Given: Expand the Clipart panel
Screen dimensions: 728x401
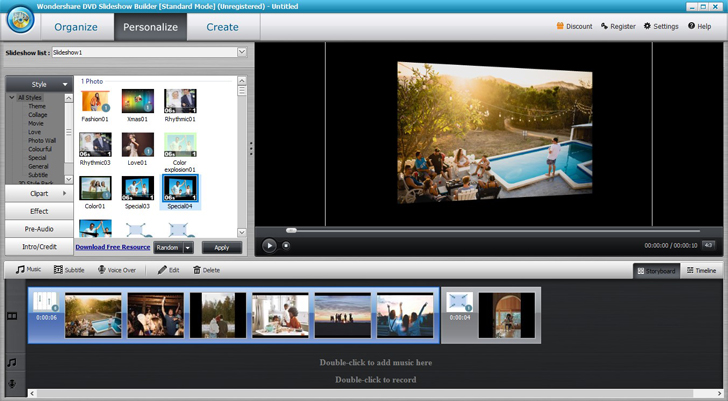Looking at the screenshot, I should (x=39, y=193).
